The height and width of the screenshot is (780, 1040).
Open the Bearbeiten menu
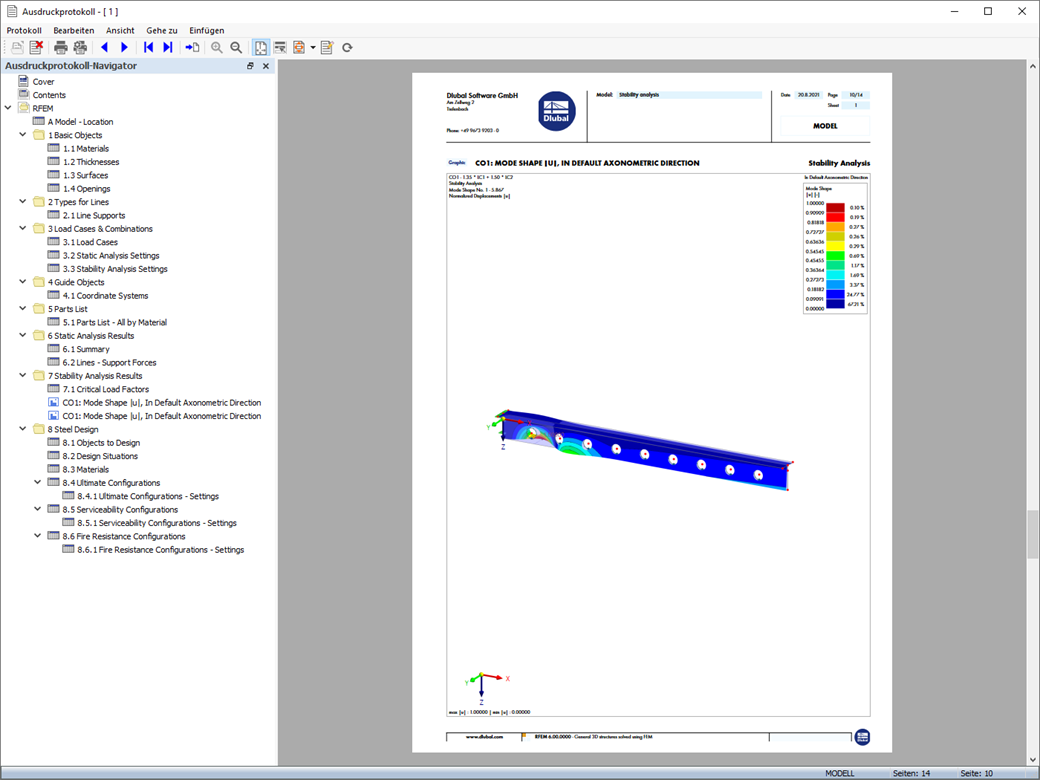pos(74,31)
